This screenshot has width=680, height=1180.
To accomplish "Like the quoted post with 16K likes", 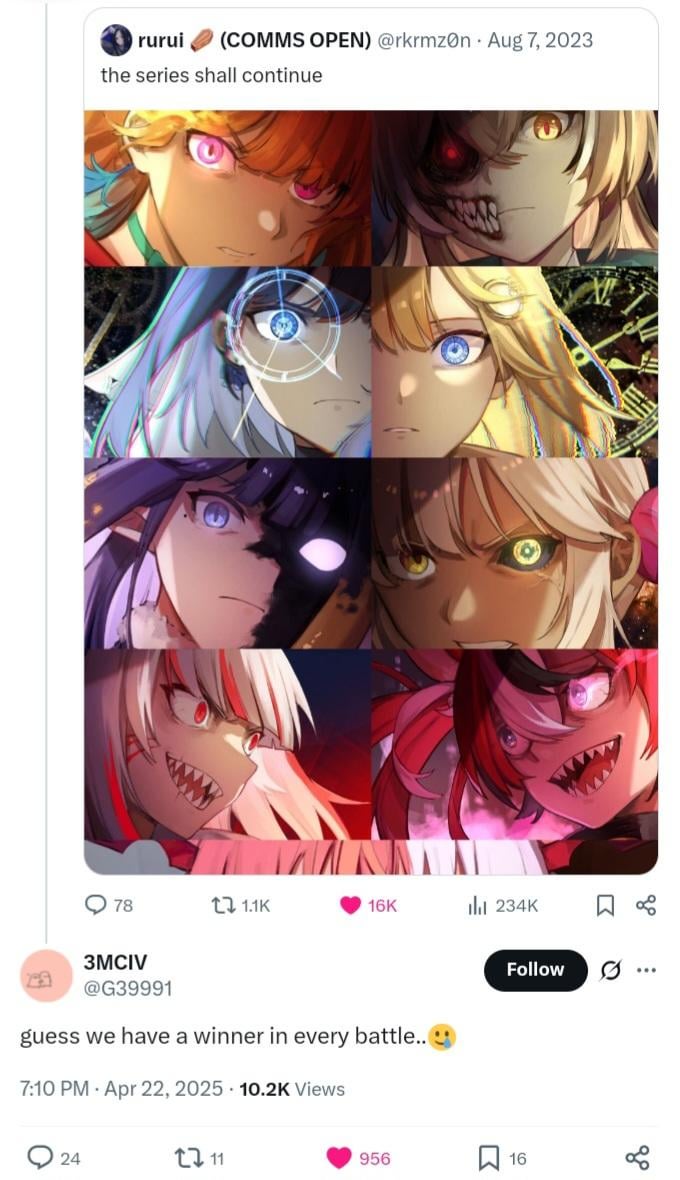I will click(x=368, y=905).
